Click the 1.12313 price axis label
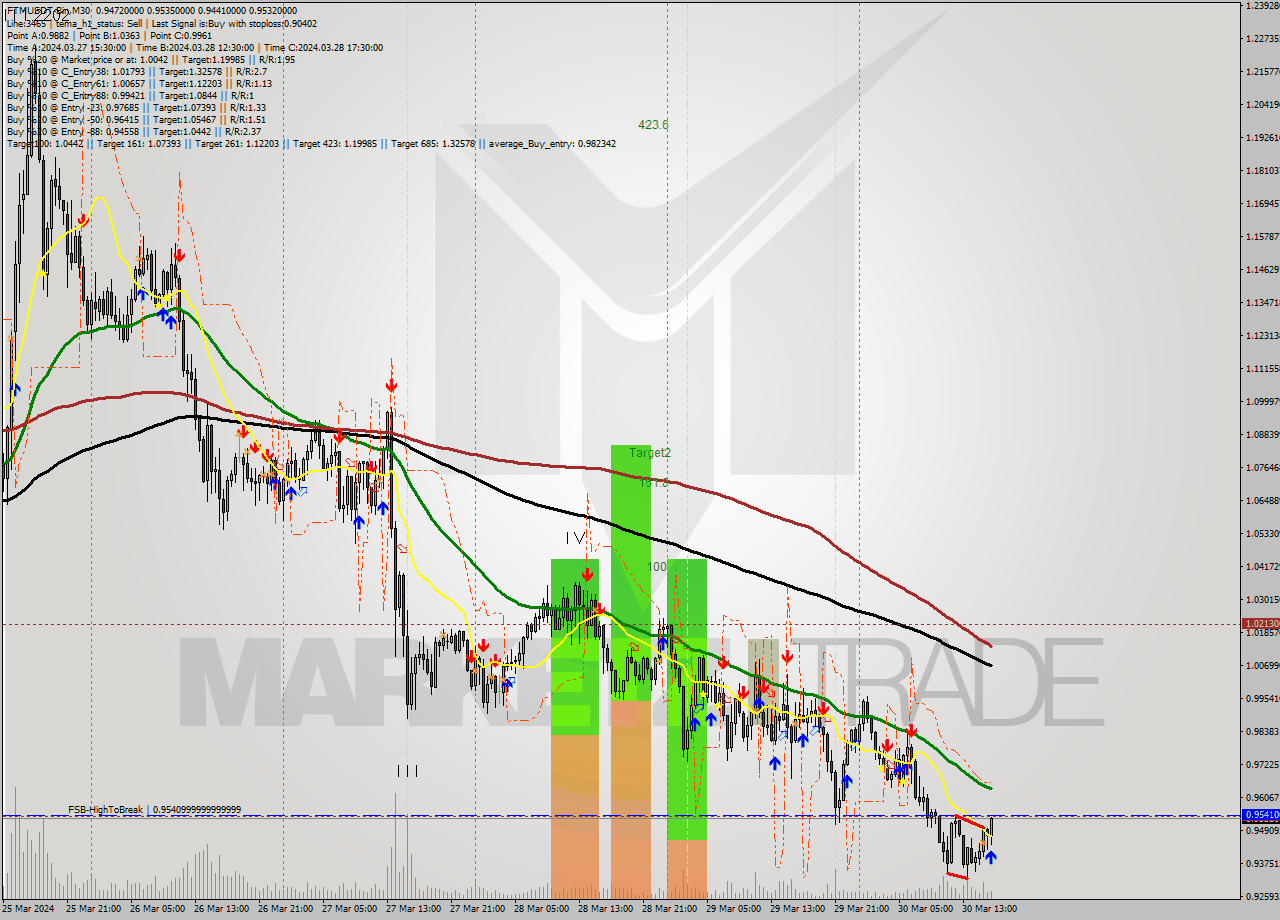 [1262, 336]
